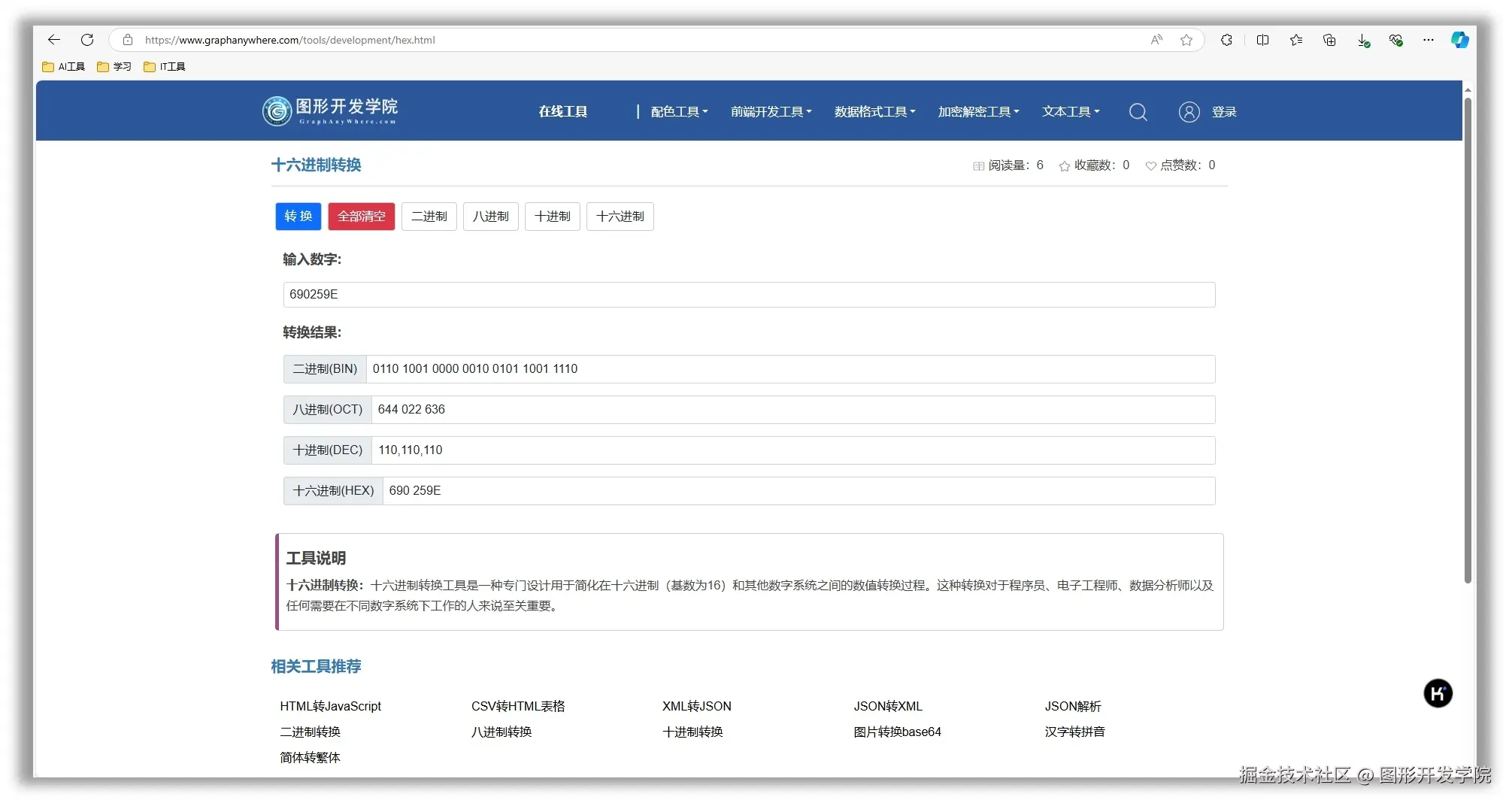Image resolution: width=1512 pixels, height=806 pixels.
Task: Reload the page with the refresh icon
Action: [x=87, y=40]
